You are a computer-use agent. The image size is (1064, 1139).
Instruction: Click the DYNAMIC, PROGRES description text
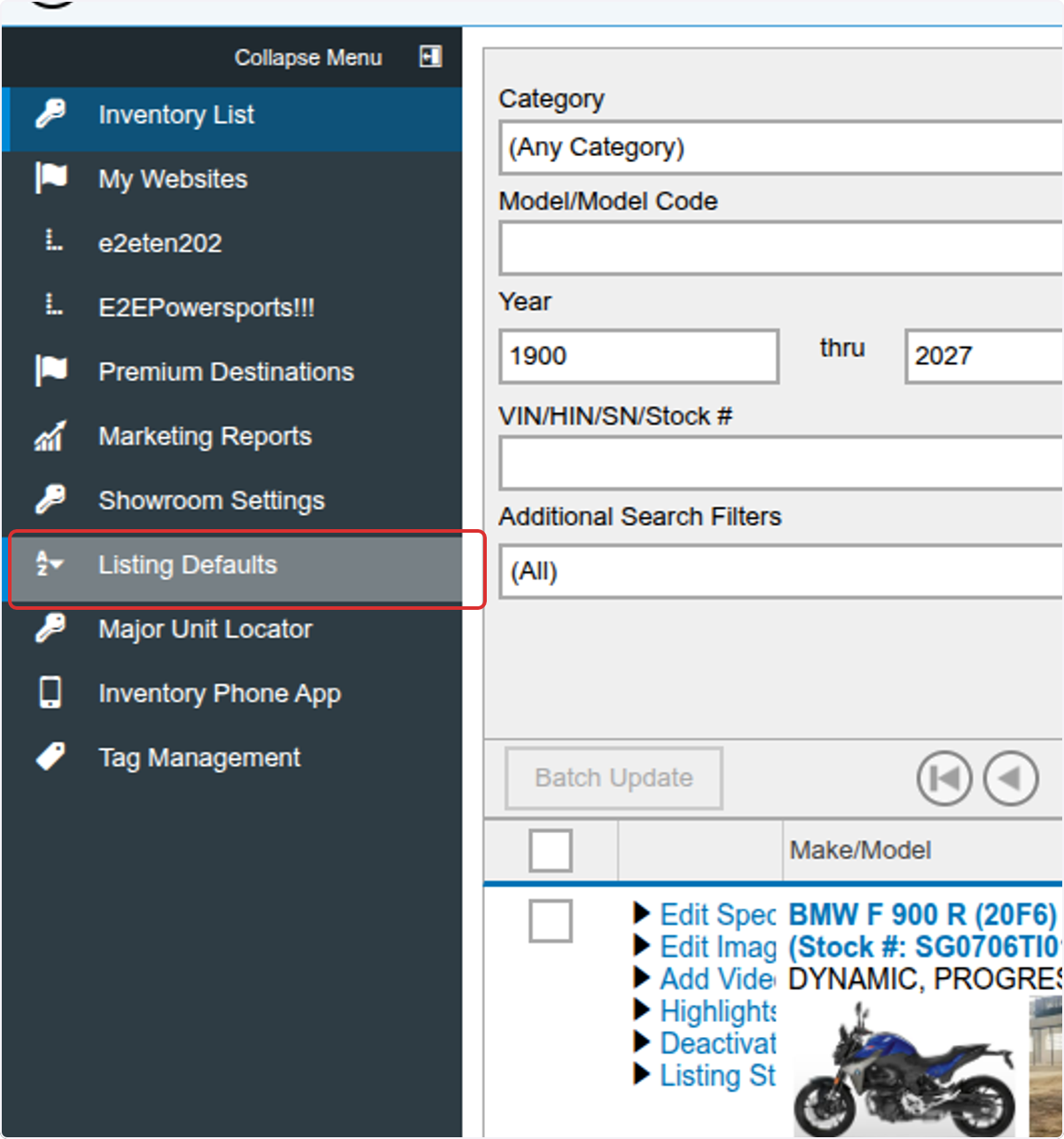click(x=925, y=979)
